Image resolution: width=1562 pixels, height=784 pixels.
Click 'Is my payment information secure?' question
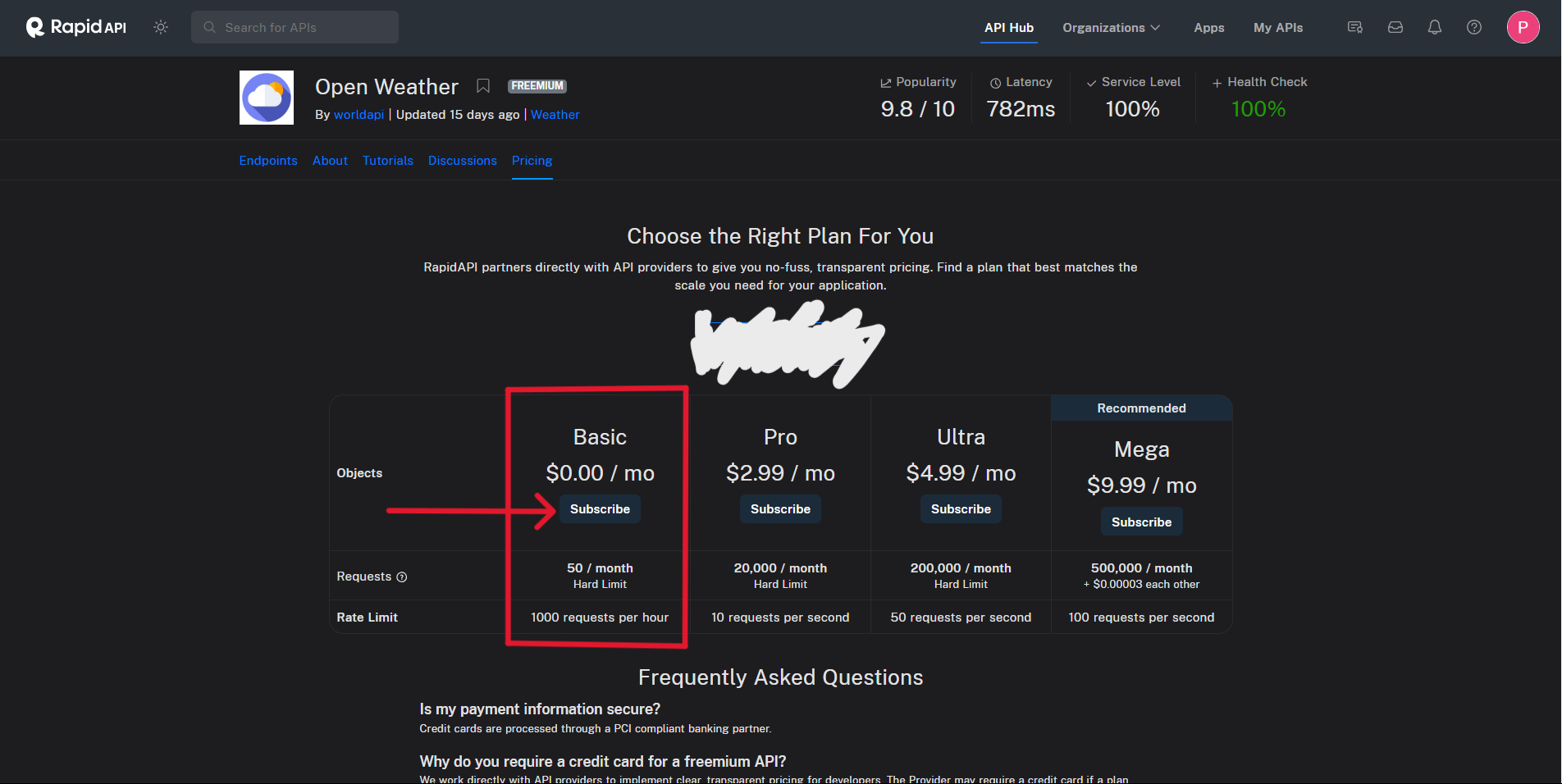540,709
